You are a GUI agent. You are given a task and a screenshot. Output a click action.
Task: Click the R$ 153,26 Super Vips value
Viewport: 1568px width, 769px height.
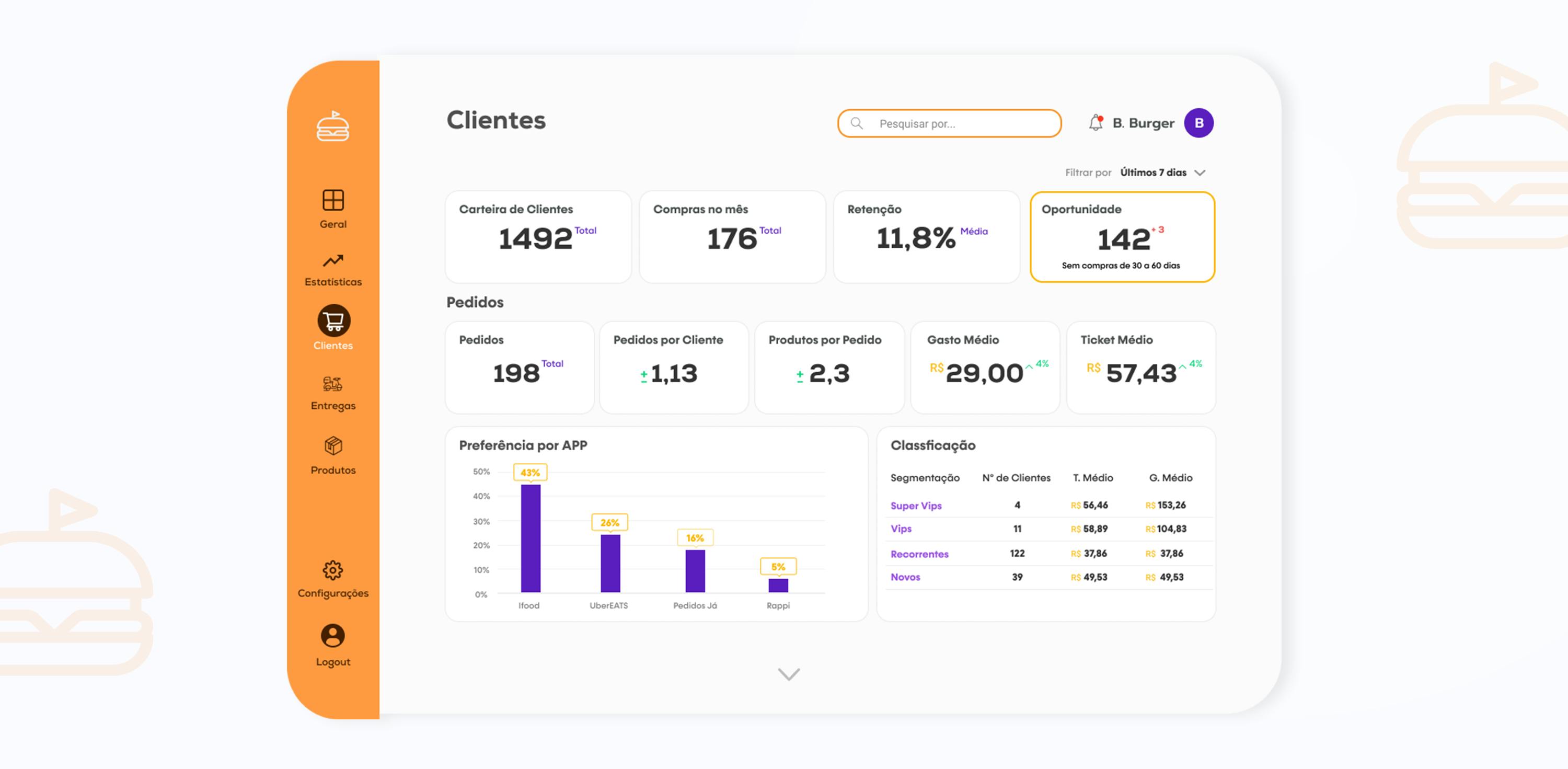[1166, 506]
